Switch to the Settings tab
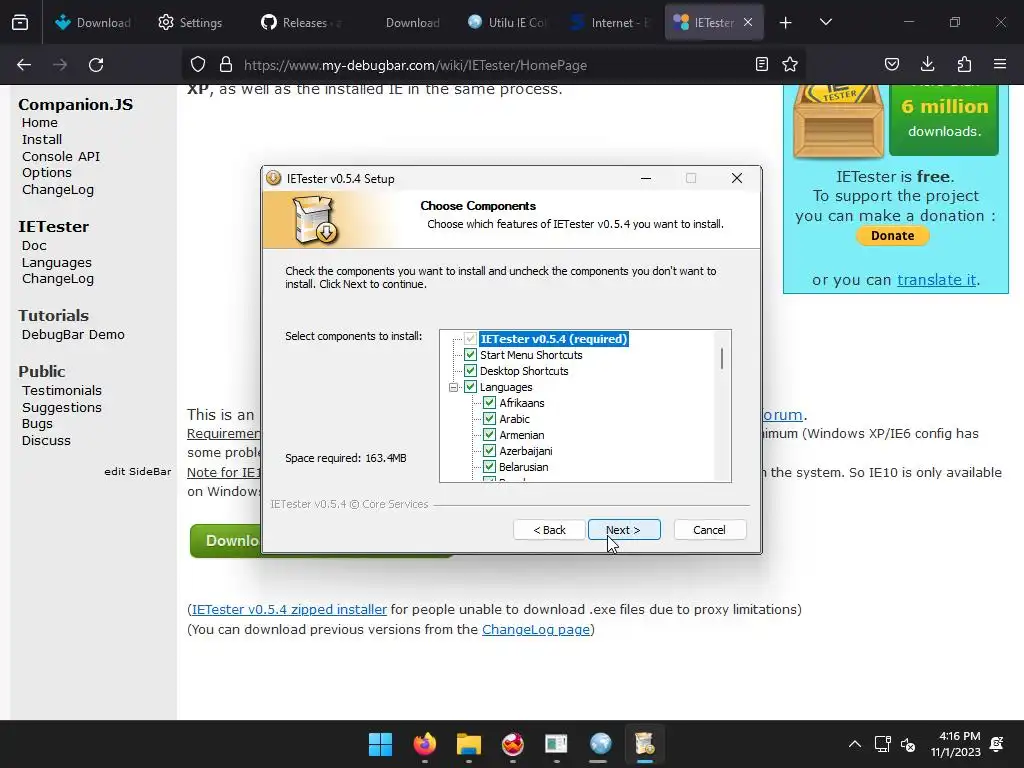This screenshot has height=768, width=1024. click(x=190, y=22)
